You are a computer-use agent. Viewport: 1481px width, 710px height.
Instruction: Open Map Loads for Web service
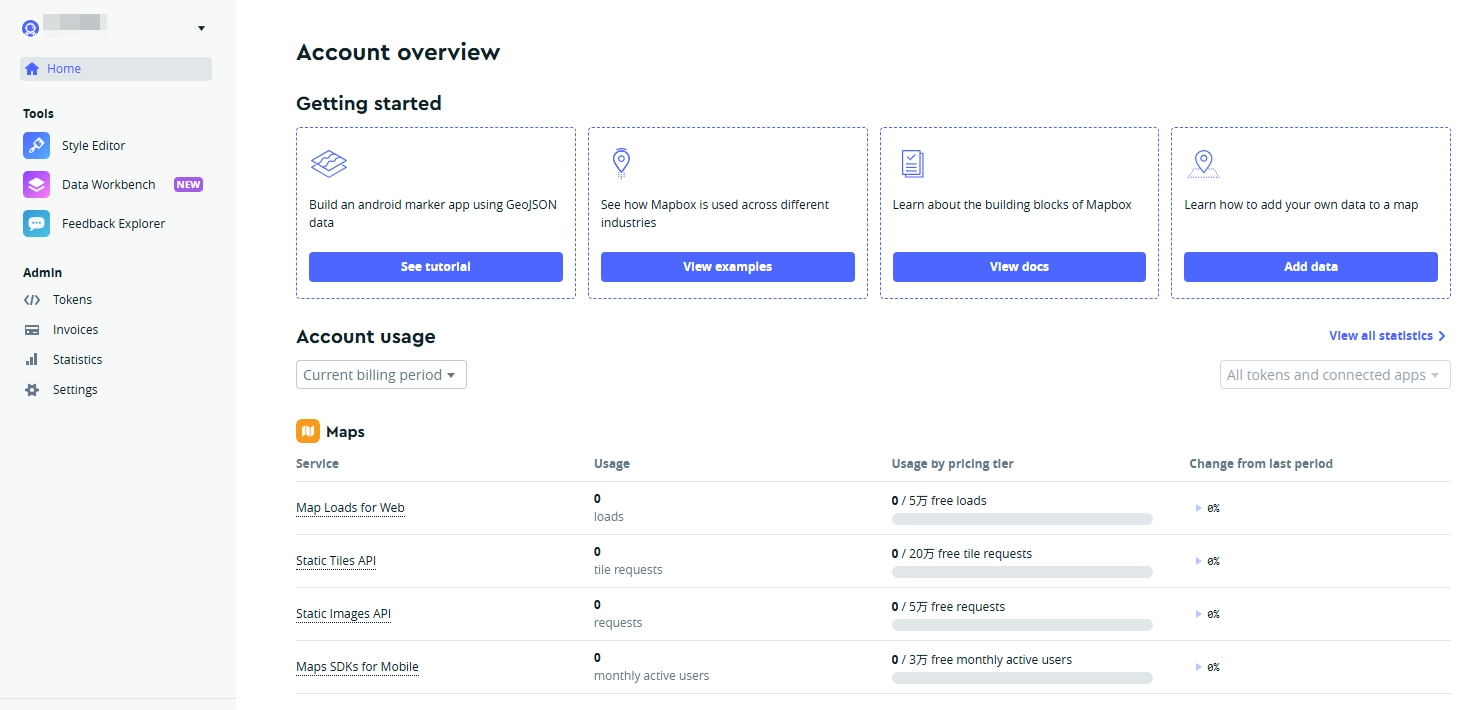coord(350,508)
